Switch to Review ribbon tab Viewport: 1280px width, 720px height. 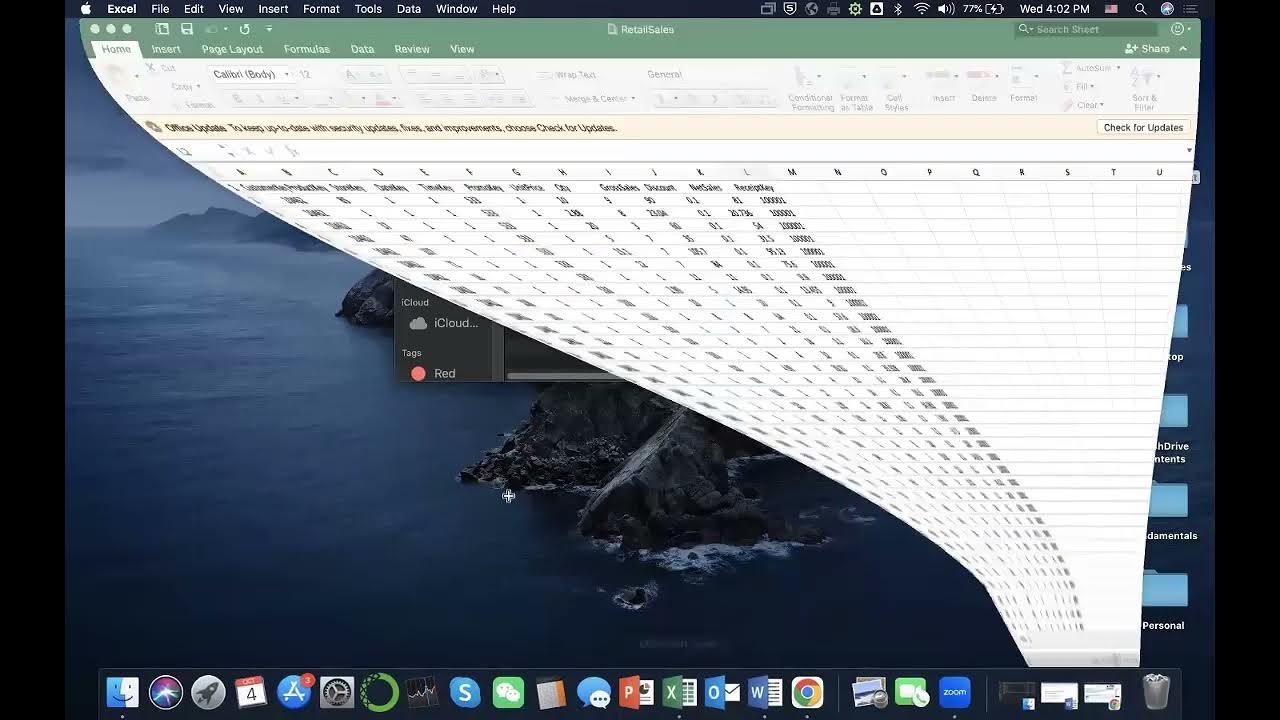(x=412, y=49)
